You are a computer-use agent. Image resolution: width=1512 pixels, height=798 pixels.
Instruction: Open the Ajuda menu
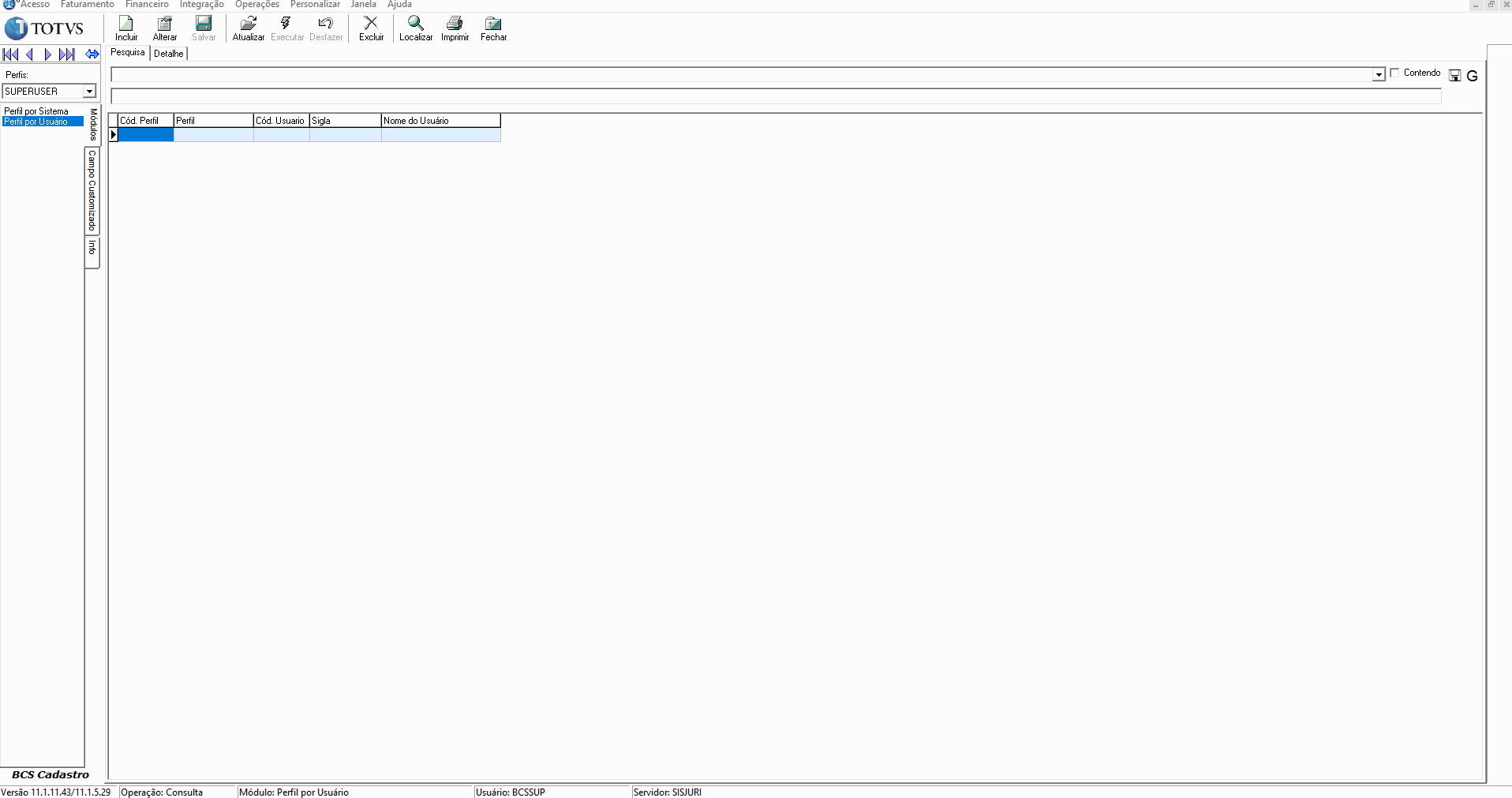click(399, 5)
